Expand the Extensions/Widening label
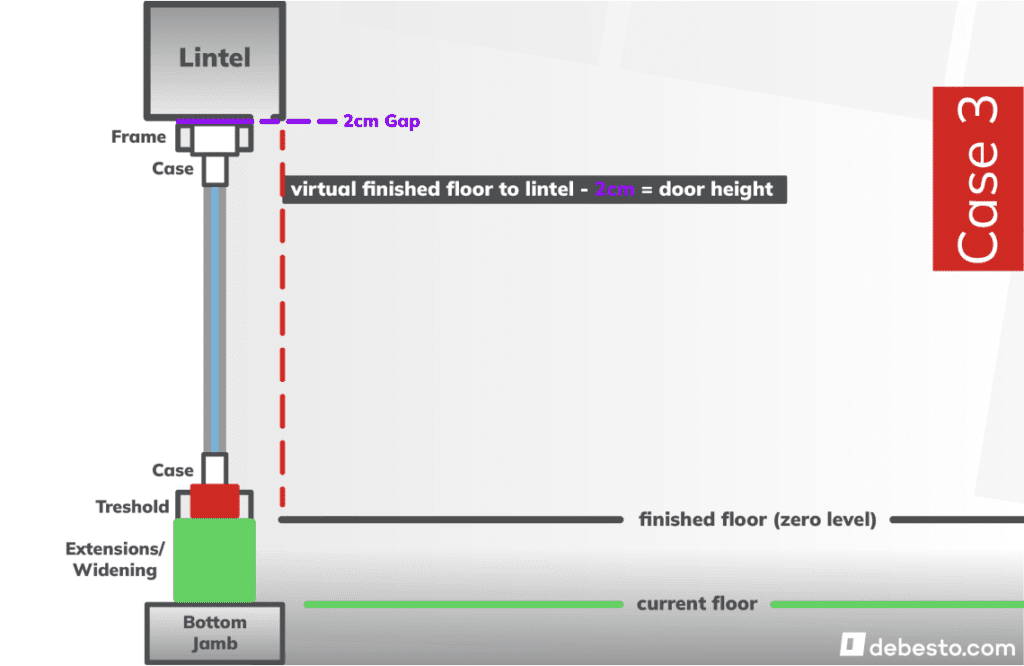 coord(114,560)
